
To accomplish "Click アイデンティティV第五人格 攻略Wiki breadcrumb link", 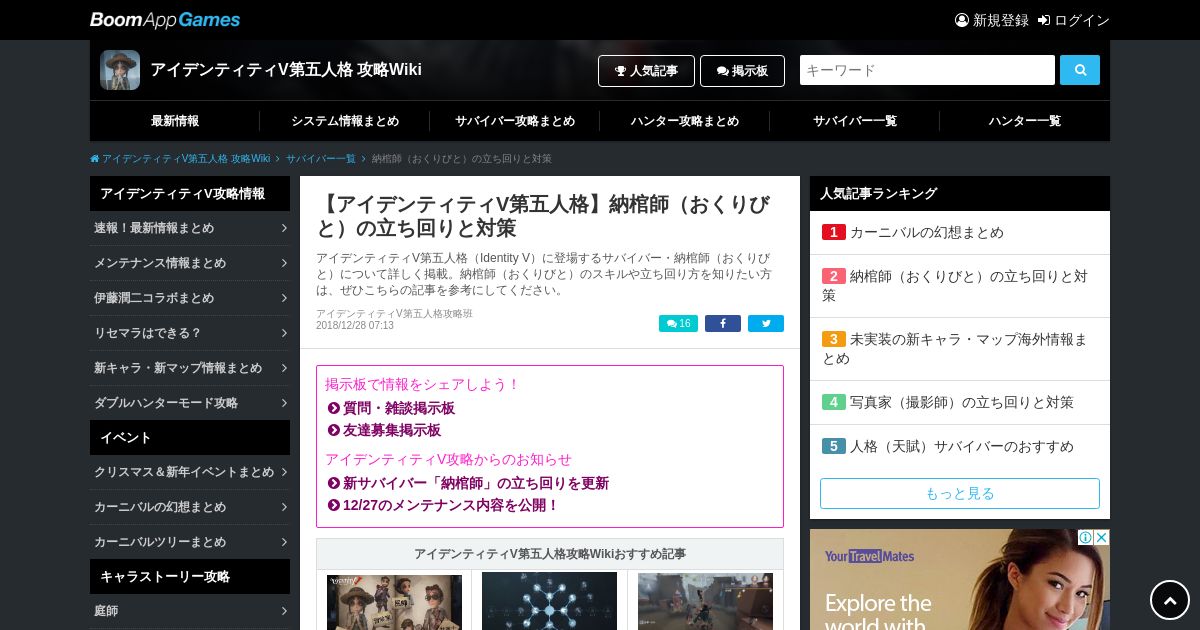I will [x=186, y=159].
